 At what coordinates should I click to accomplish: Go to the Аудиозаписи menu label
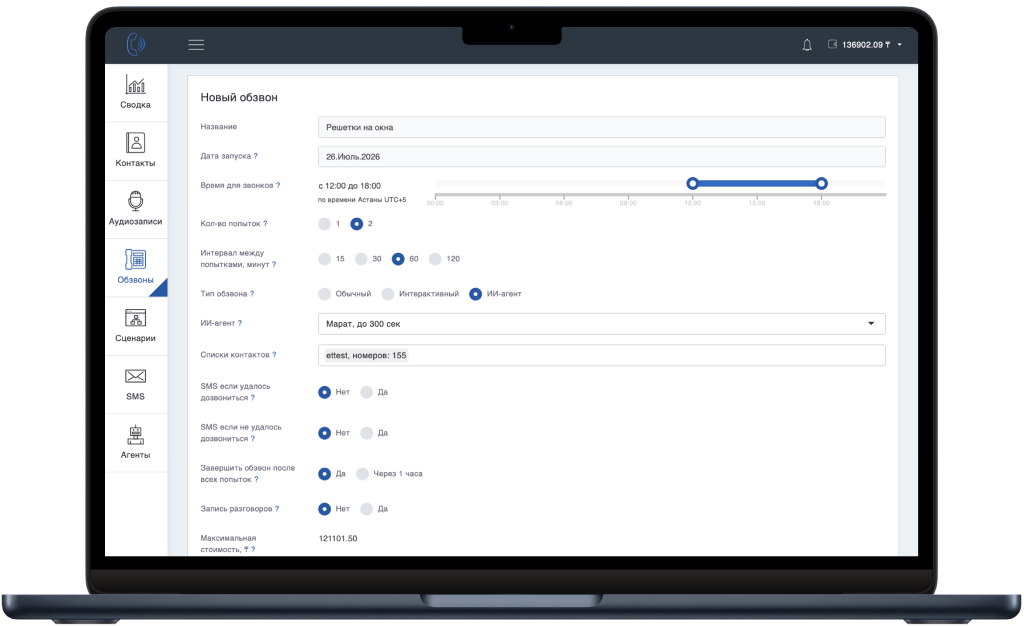135,222
